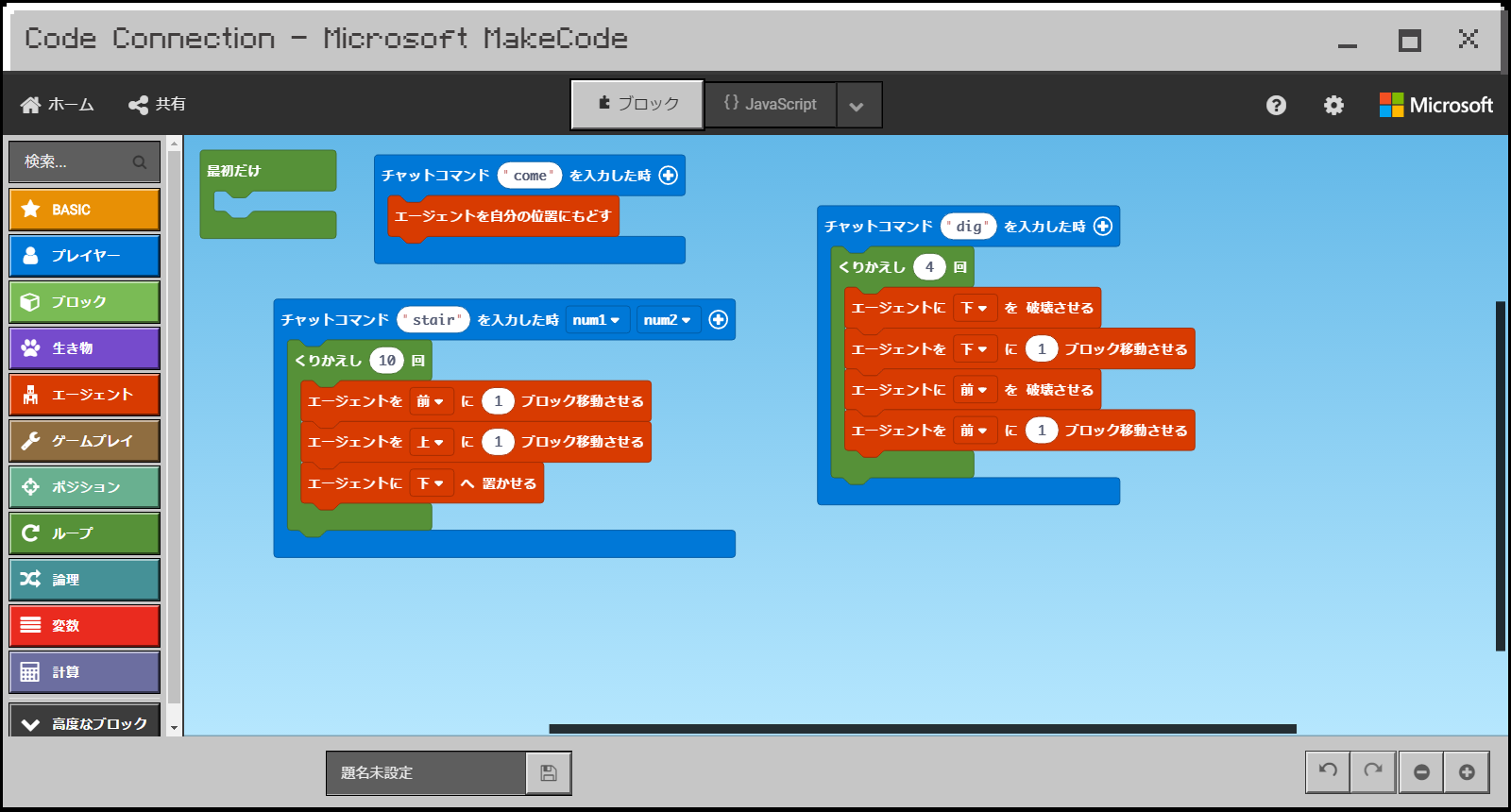Viewport: 1511px width, 812px height.
Task: Open the エージェント block category
Action: tap(84, 395)
